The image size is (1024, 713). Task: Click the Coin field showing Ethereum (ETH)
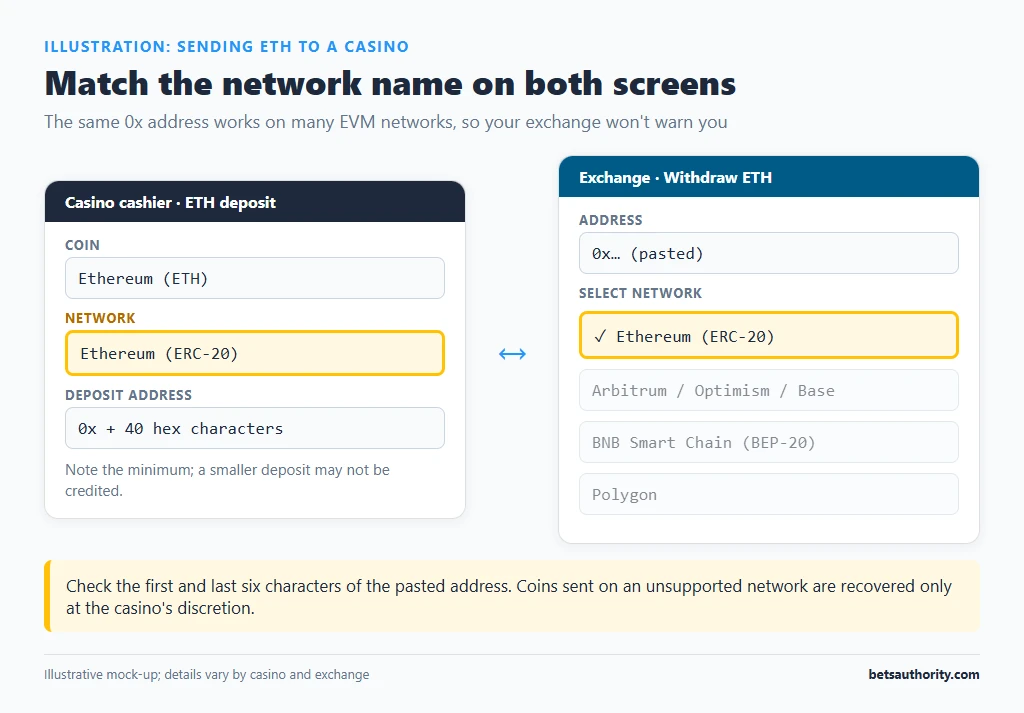click(x=255, y=278)
